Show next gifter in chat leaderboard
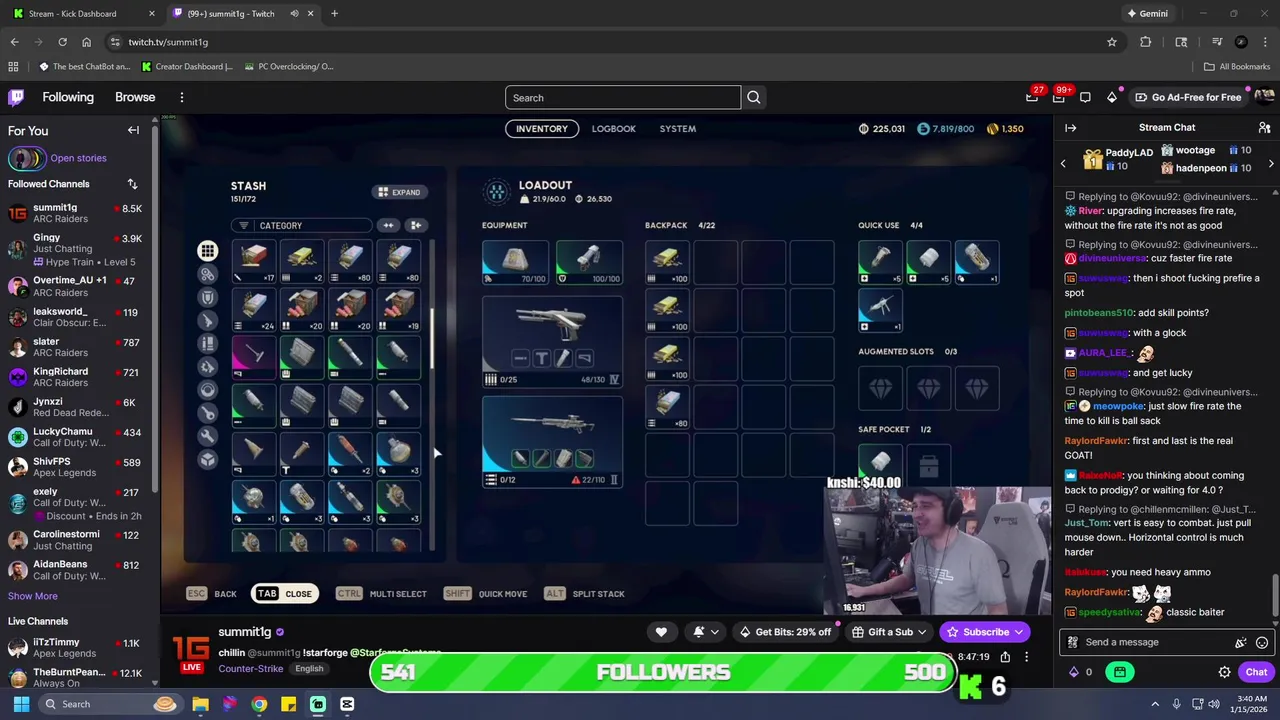 [1271, 163]
